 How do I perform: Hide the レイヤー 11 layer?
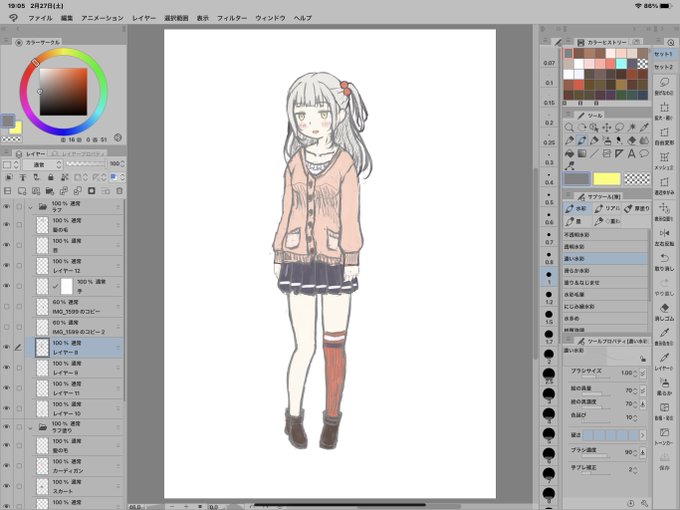6,388
